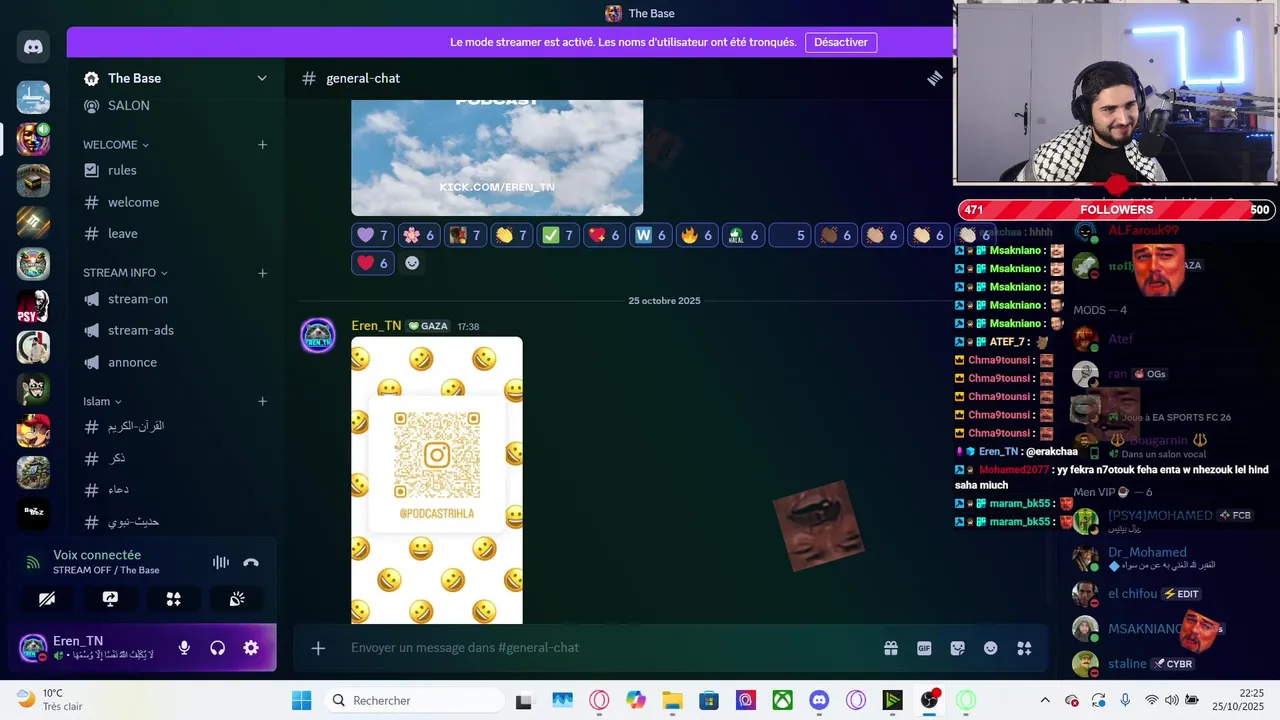Open user settings gear
Viewport: 1280px width, 720px height.
tap(251, 648)
